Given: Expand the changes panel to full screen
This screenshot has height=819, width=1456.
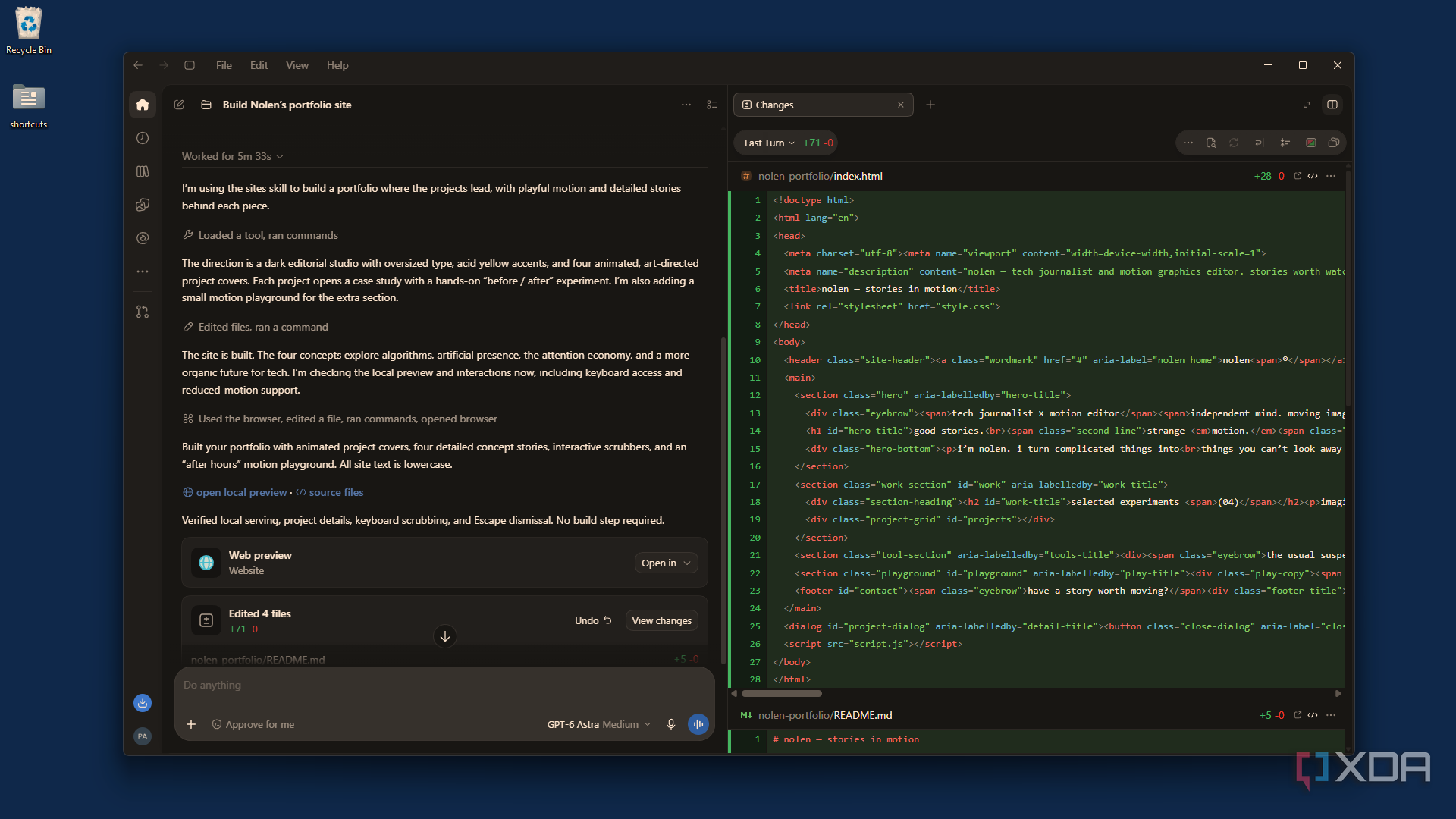Looking at the screenshot, I should pos(1307,105).
